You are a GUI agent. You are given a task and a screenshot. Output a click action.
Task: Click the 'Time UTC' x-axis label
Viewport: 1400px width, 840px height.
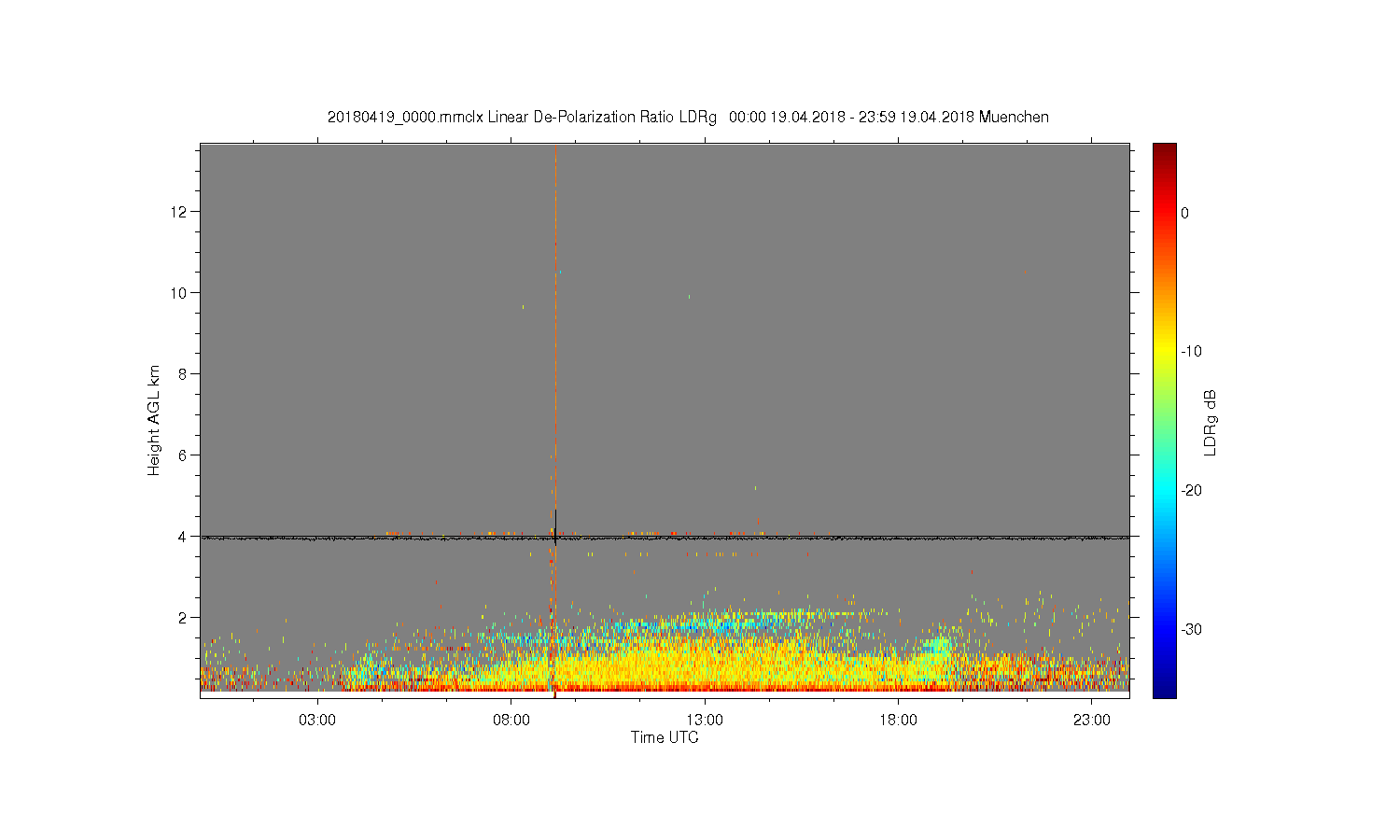[x=665, y=737]
